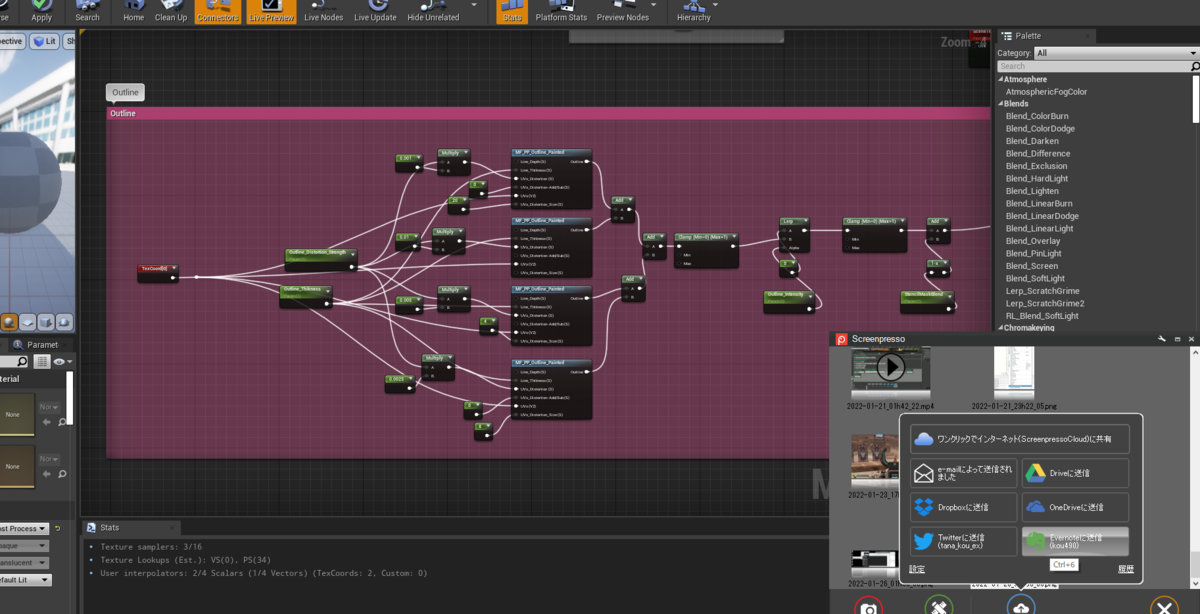
Task: Open Screenpresso wrench settings icon
Action: [x=1162, y=340]
